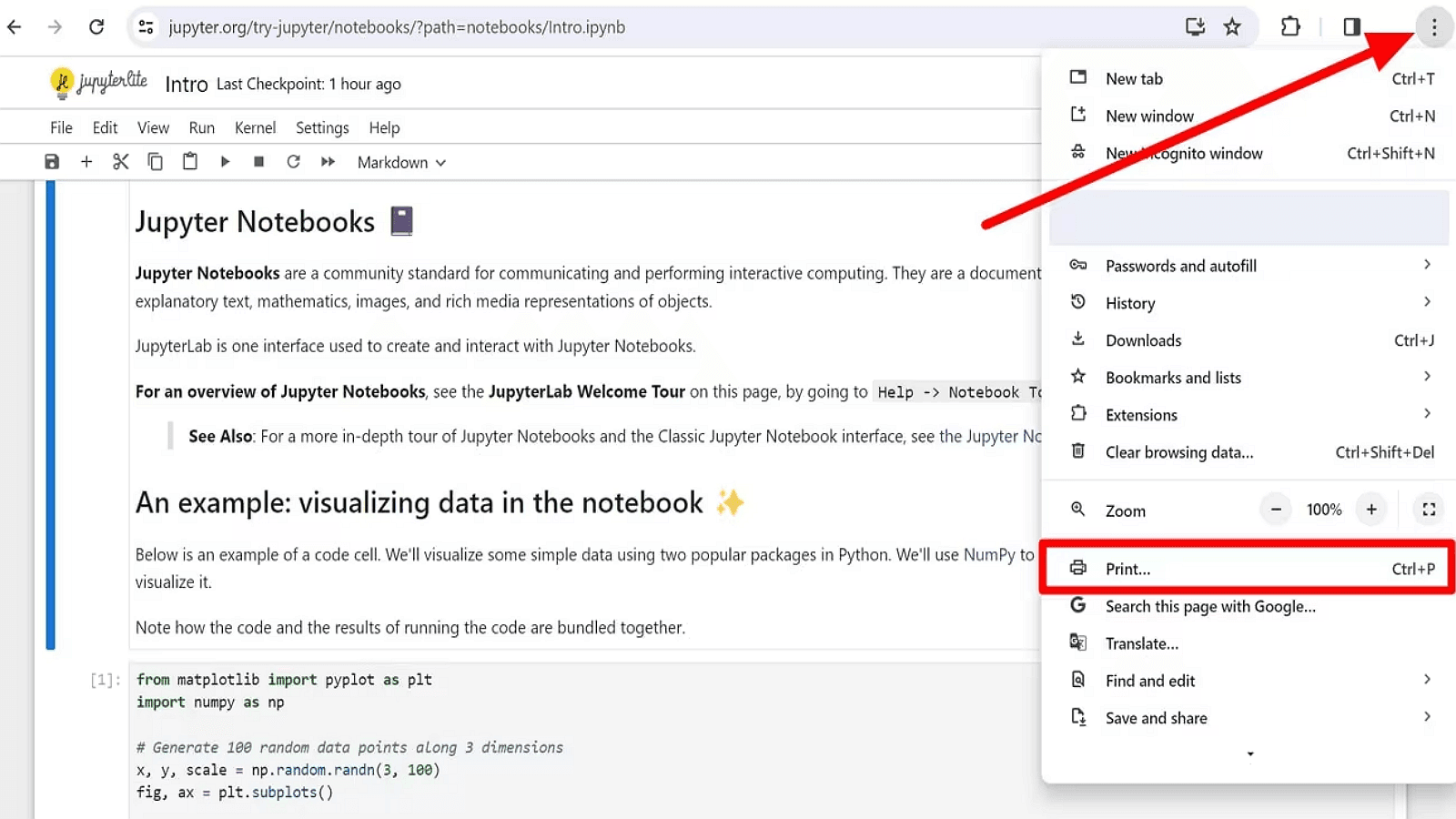The width and height of the screenshot is (1456, 819).
Task: Click the 100% zoom level value
Action: (x=1324, y=510)
